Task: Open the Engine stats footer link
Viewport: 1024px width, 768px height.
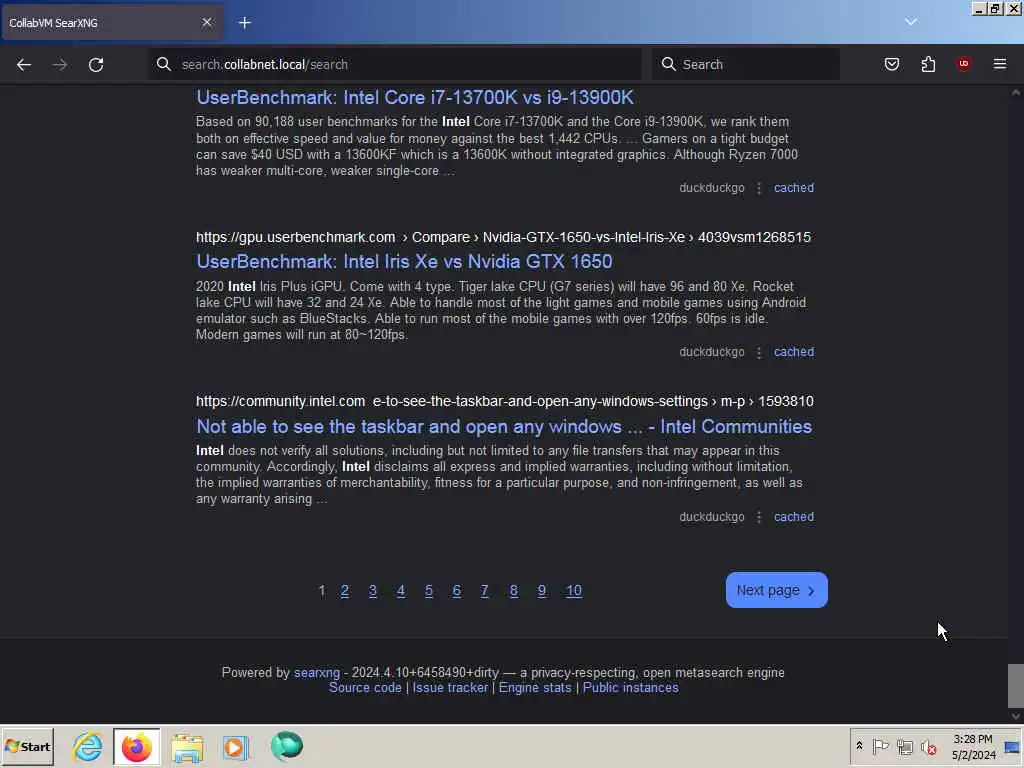Action: point(535,688)
